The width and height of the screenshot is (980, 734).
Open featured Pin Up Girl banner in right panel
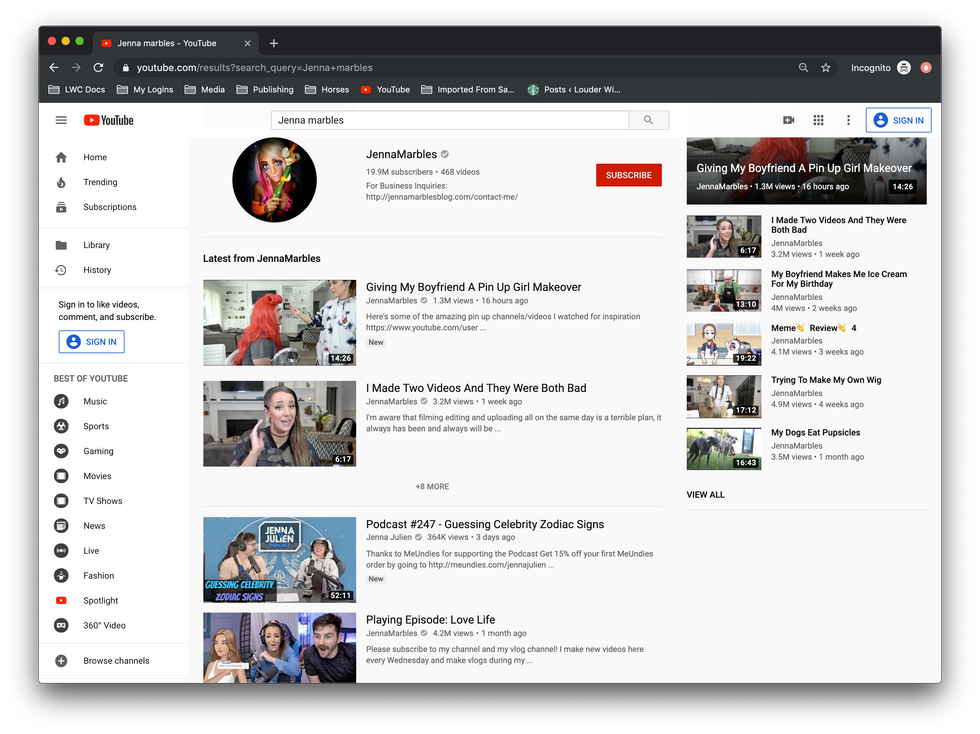pos(806,171)
